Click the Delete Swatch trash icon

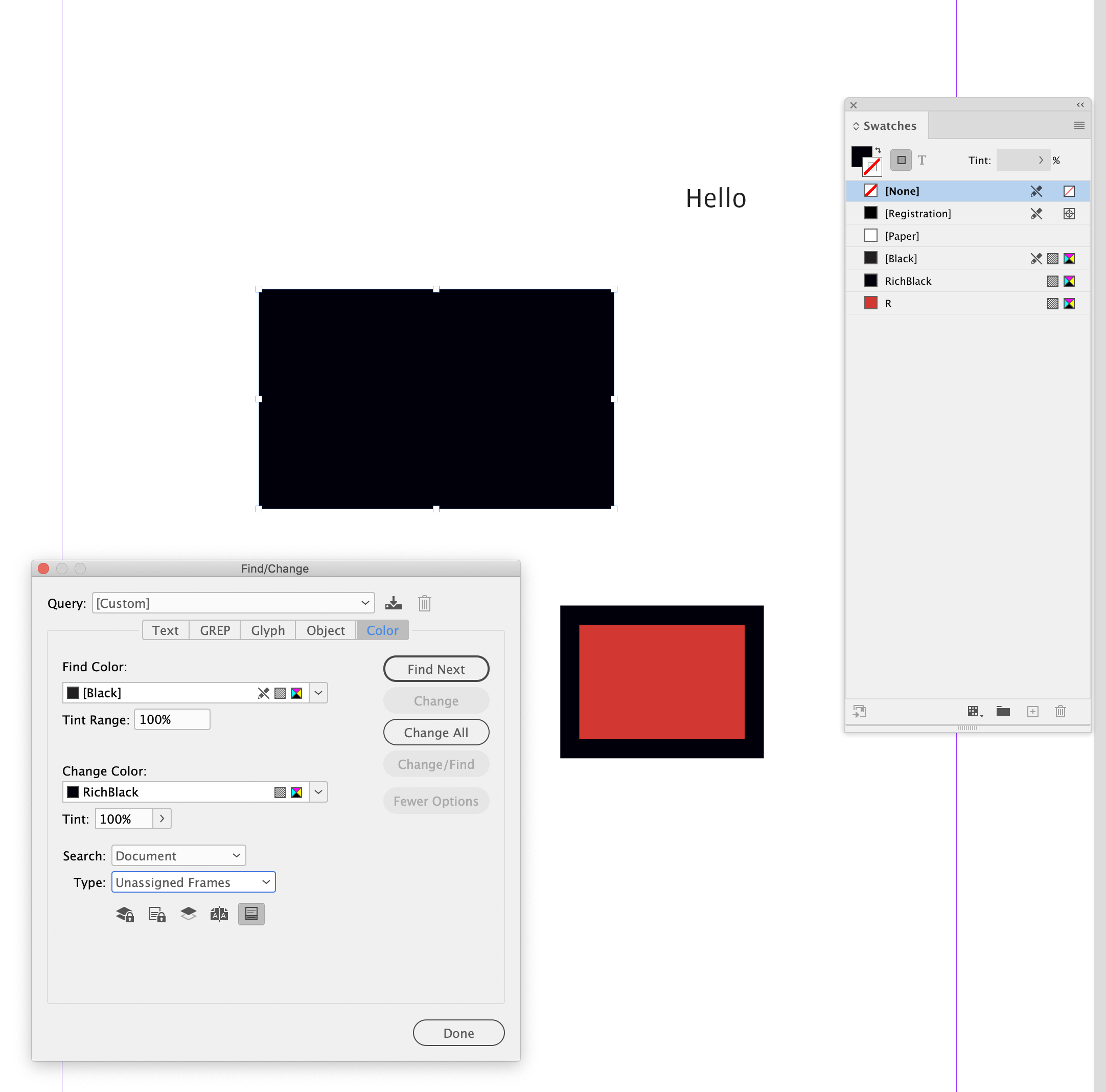point(1060,711)
